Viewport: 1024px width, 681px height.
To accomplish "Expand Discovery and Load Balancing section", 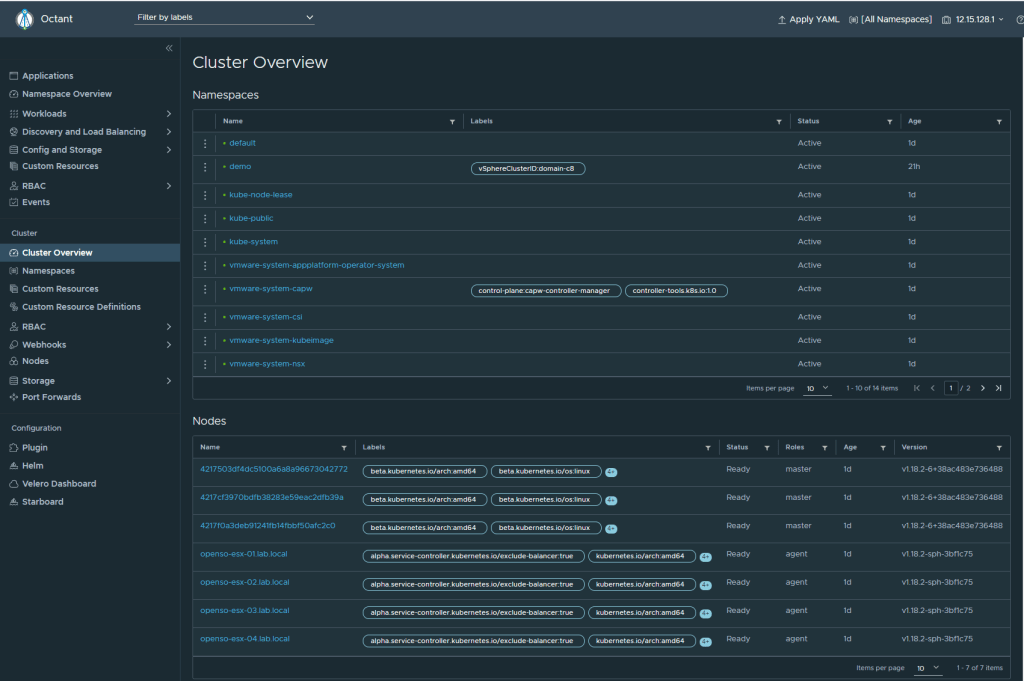I will point(168,132).
